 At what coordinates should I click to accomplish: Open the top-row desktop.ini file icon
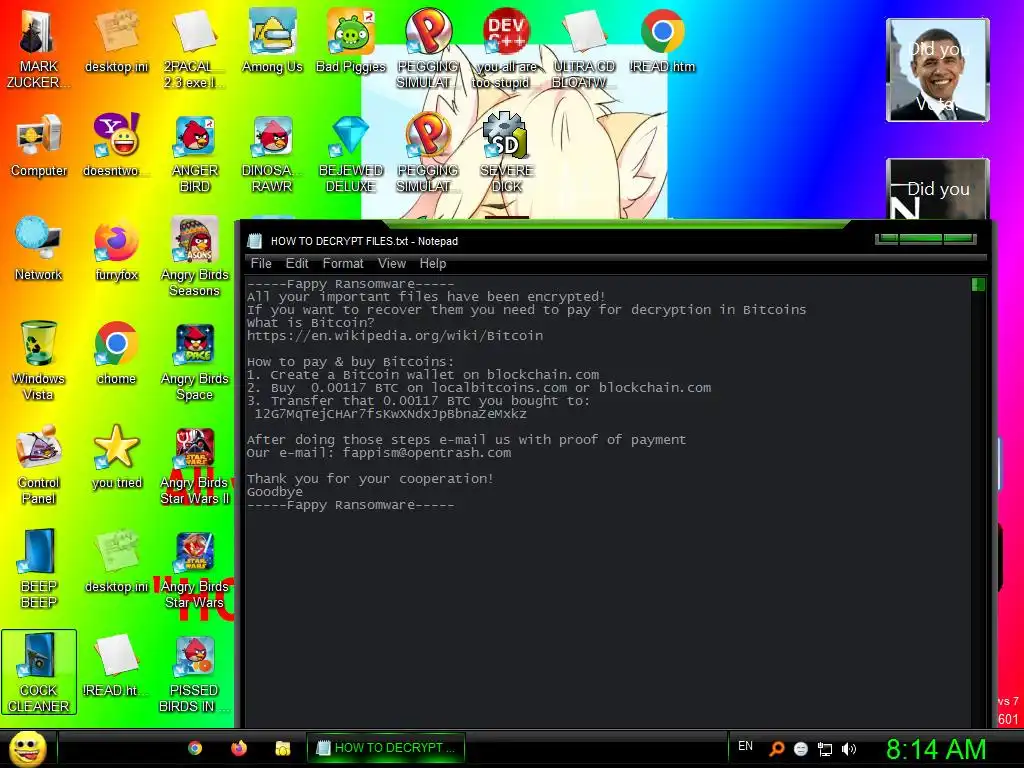(116, 41)
